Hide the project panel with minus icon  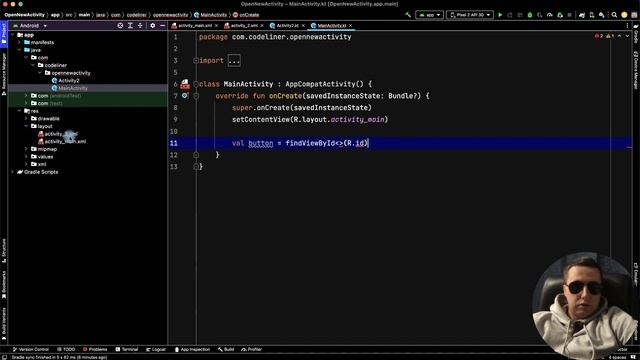[x=162, y=26]
